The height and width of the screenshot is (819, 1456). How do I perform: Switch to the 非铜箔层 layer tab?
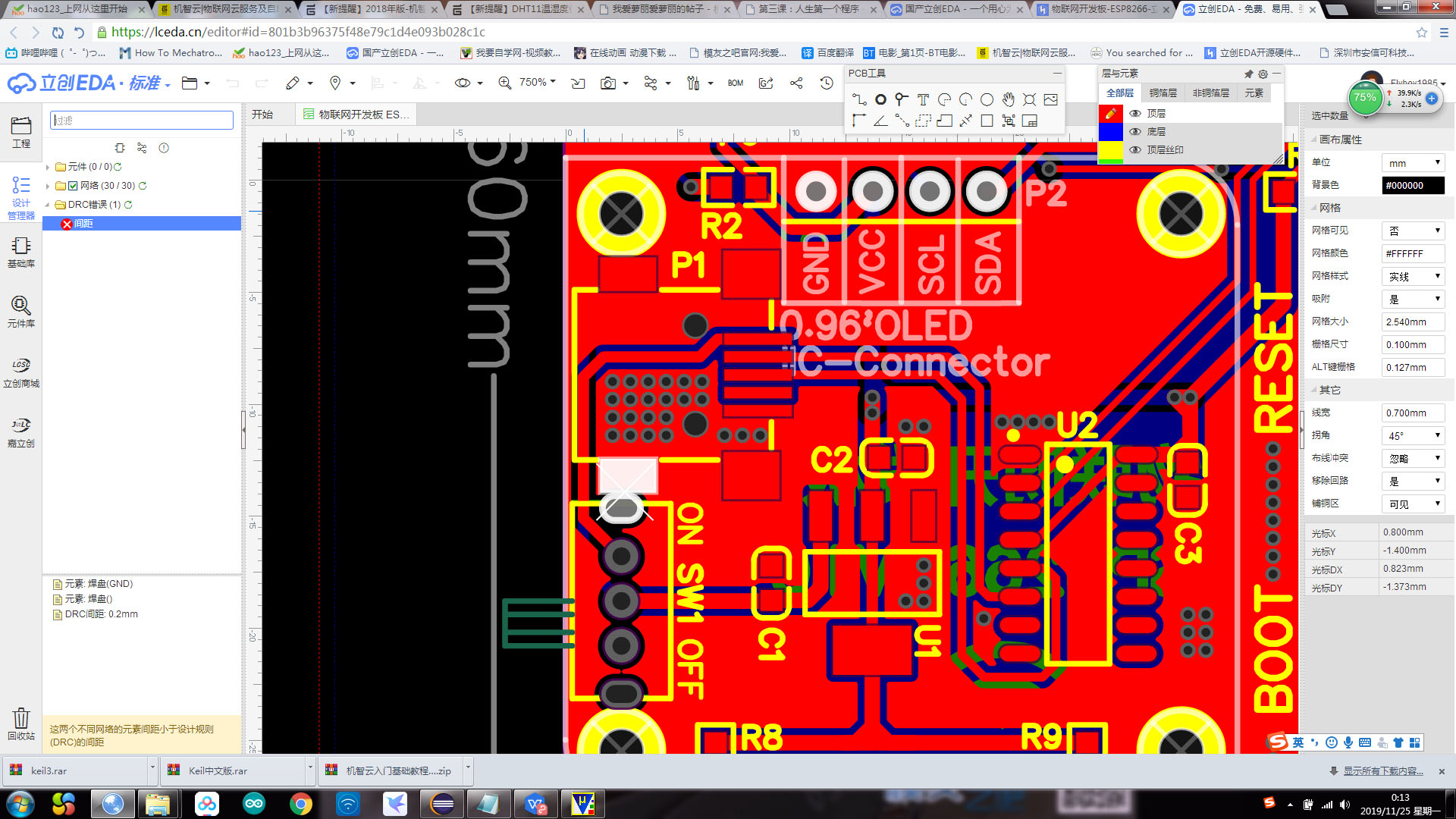pos(1210,93)
